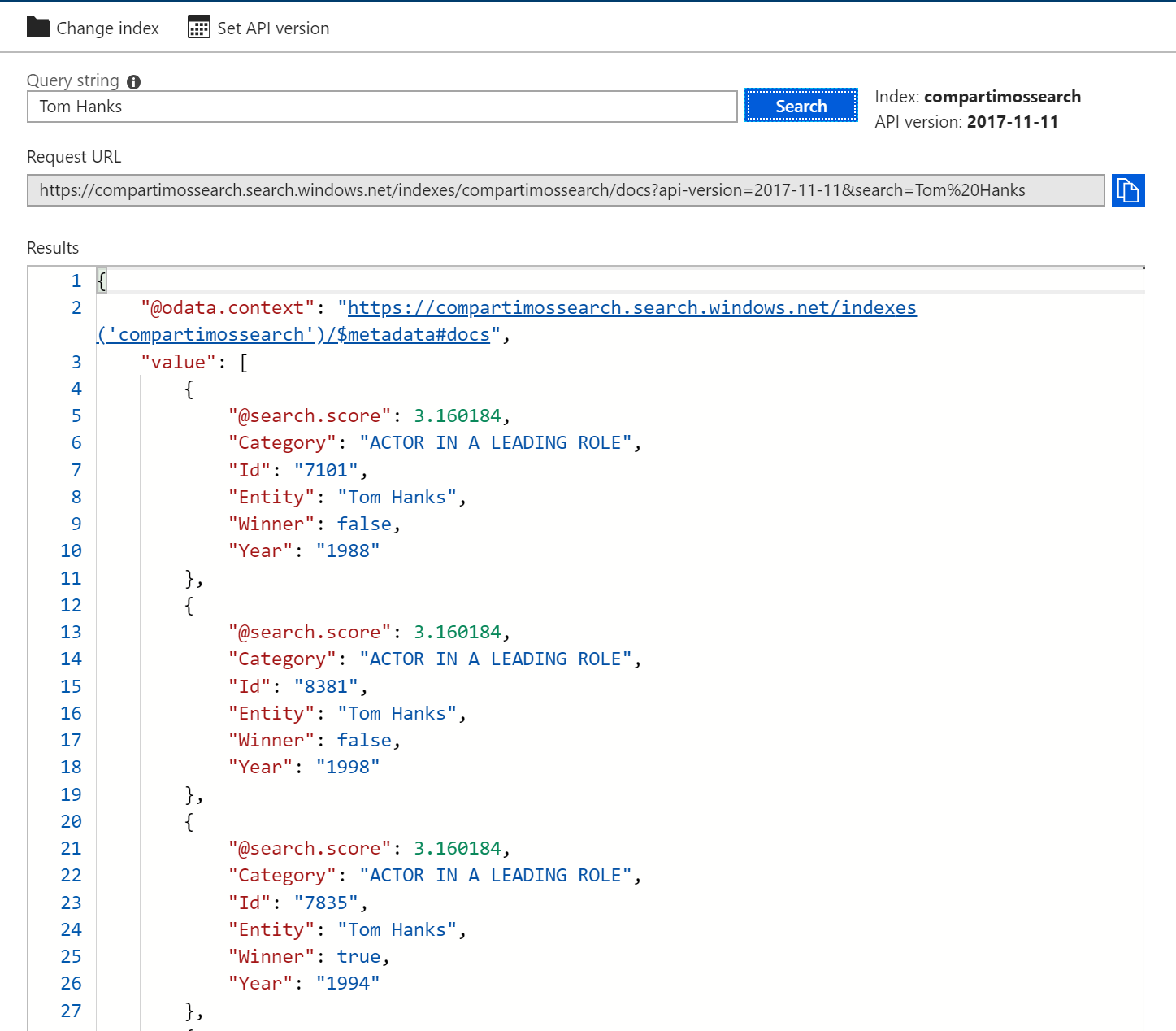Click the API version value 2017-11-11
This screenshot has height=1031, width=1176.
(x=1013, y=122)
